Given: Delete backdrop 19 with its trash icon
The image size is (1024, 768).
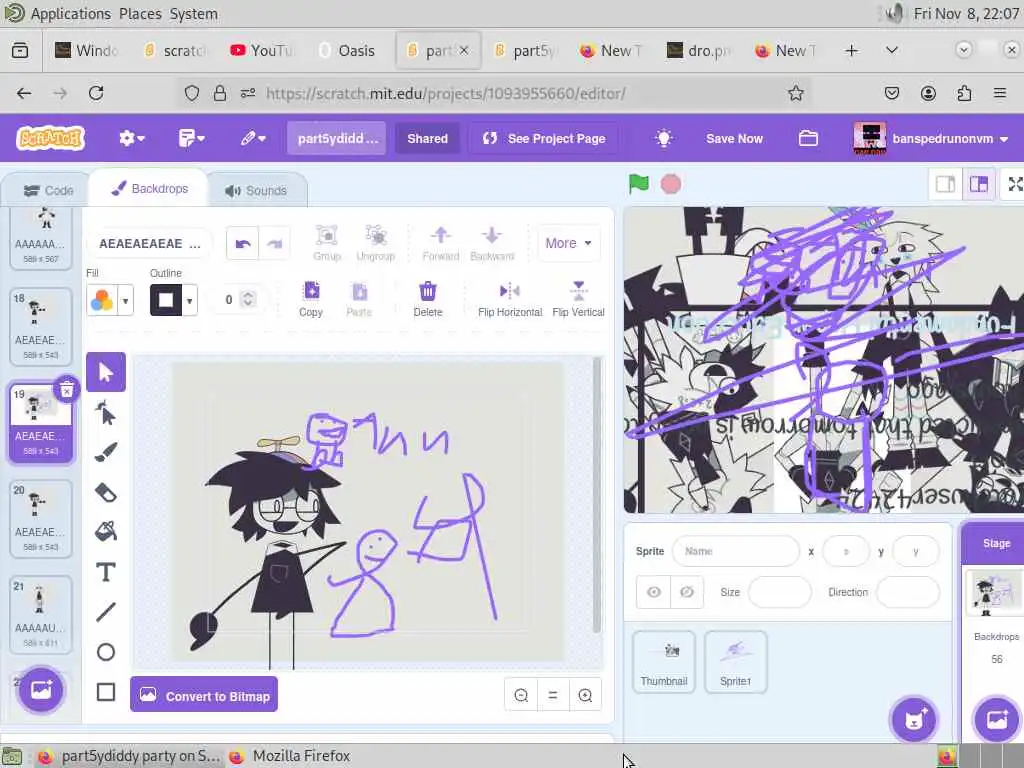Looking at the screenshot, I should tap(67, 391).
